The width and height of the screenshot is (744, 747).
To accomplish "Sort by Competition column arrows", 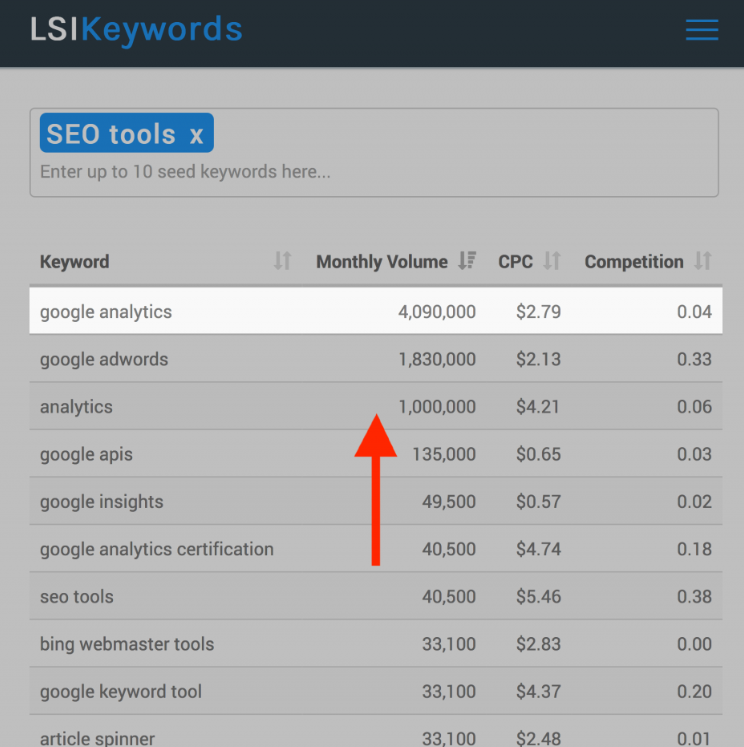I will 703,261.
